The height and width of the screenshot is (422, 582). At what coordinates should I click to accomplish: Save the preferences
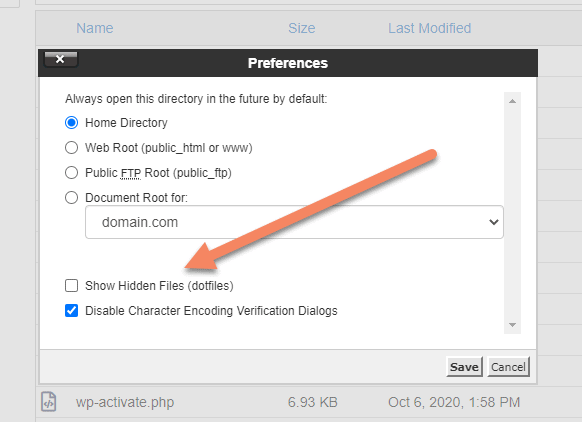[x=464, y=367]
